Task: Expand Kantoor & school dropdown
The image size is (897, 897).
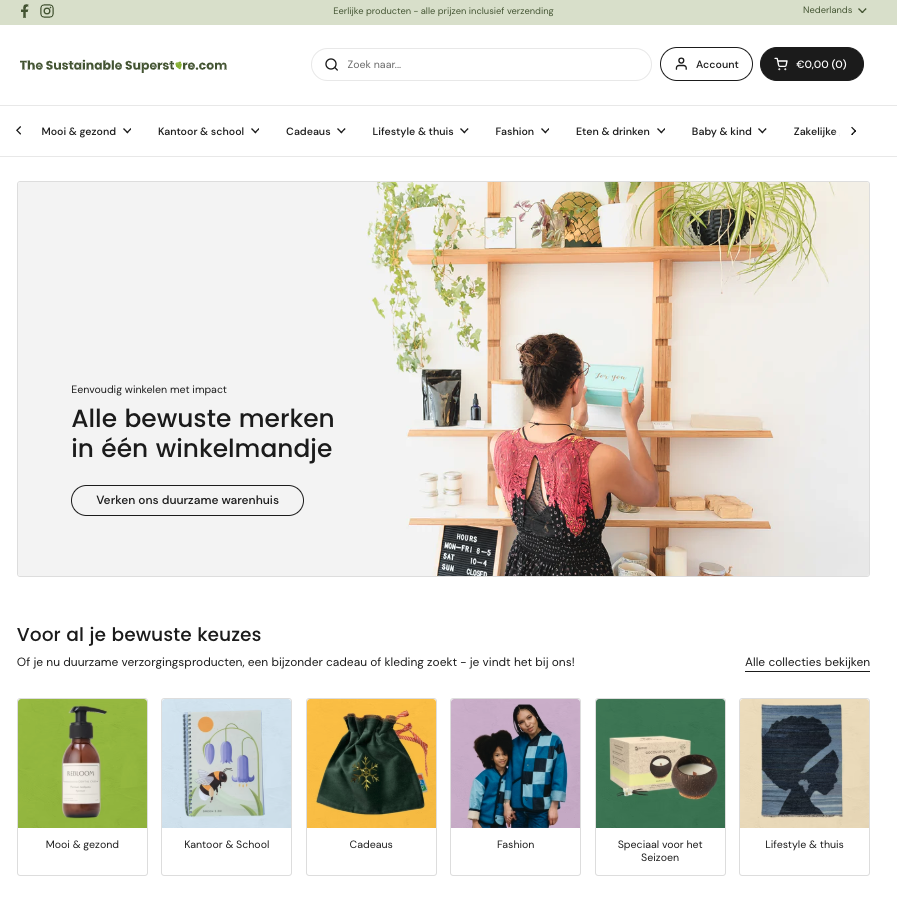Action: point(209,131)
